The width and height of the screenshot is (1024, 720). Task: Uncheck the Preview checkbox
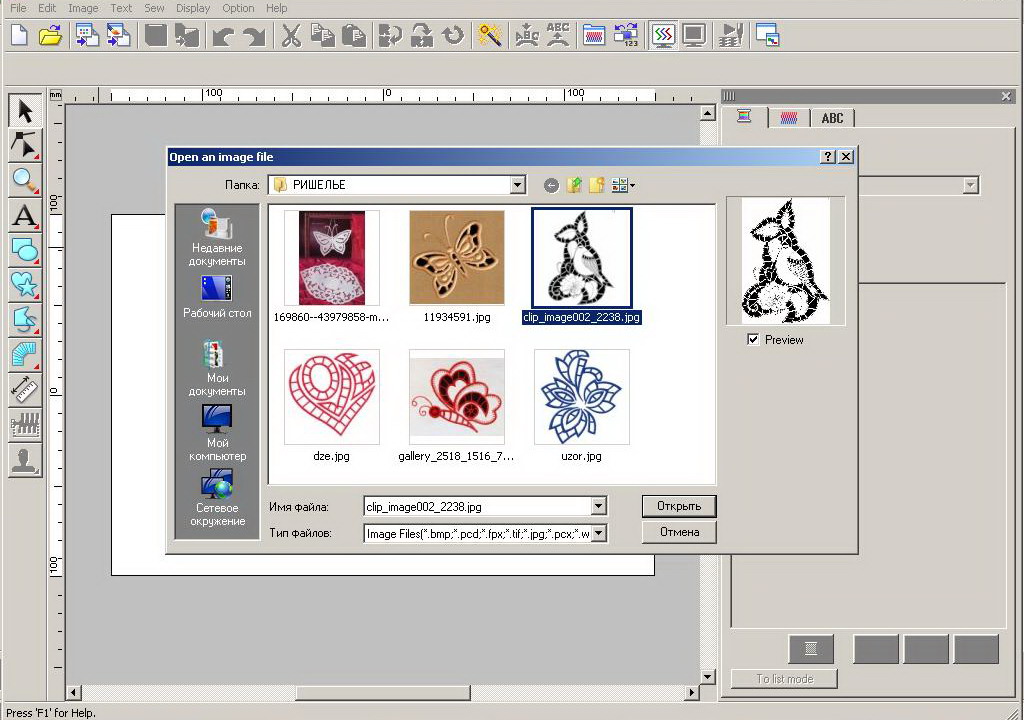(x=753, y=340)
